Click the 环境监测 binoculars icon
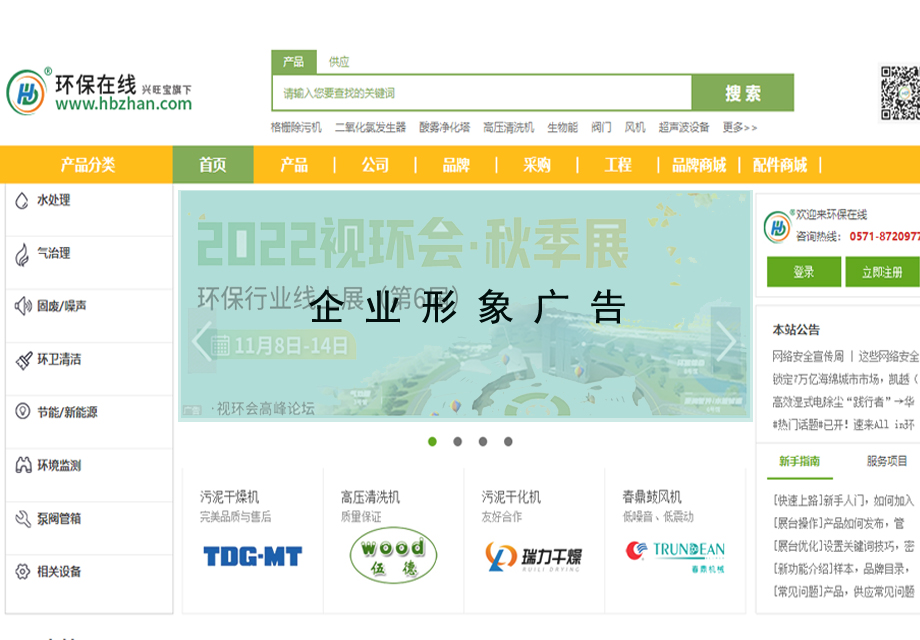The width and height of the screenshot is (920, 640). [x=22, y=466]
